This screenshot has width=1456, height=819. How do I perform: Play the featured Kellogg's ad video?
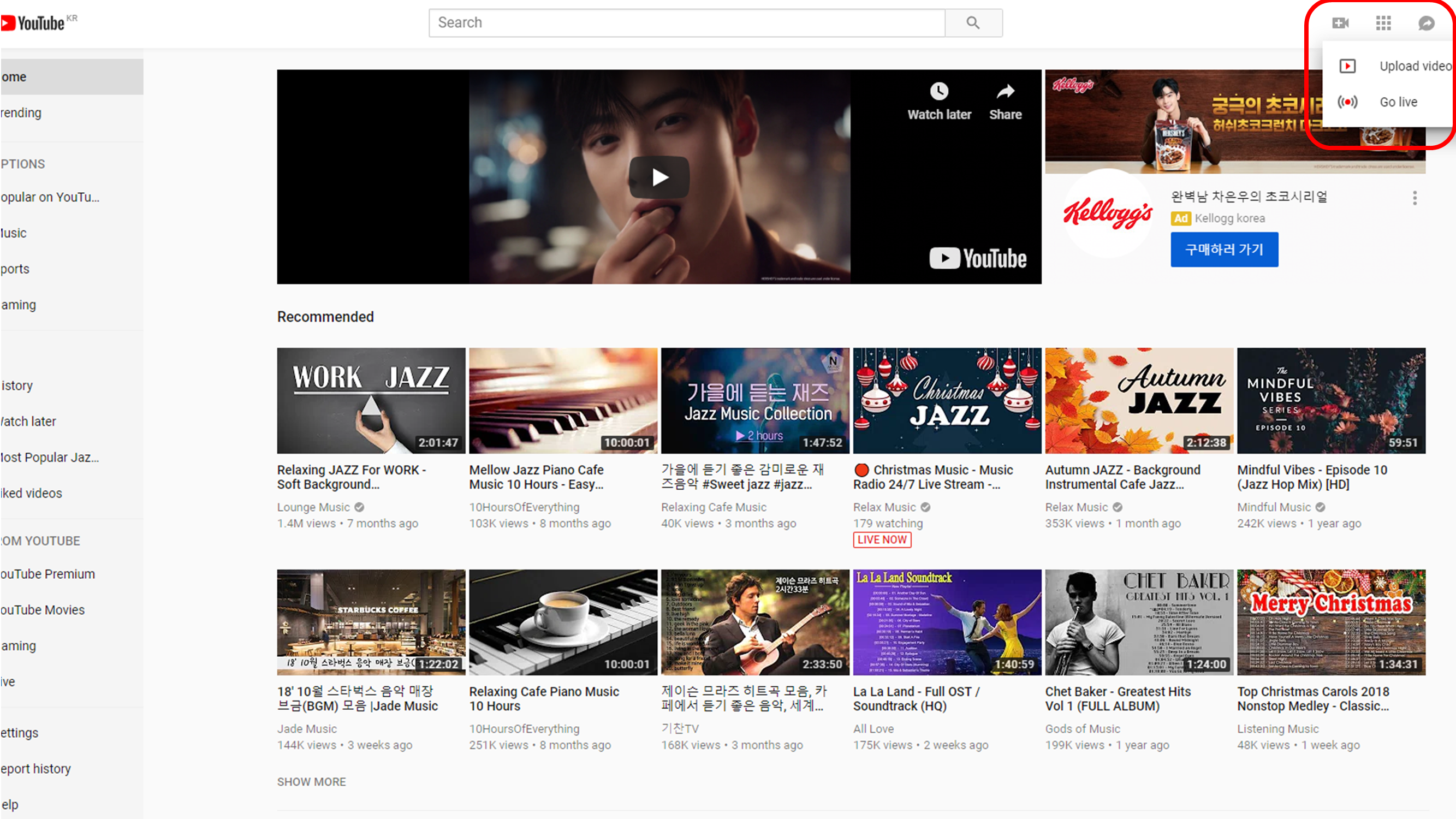point(659,177)
